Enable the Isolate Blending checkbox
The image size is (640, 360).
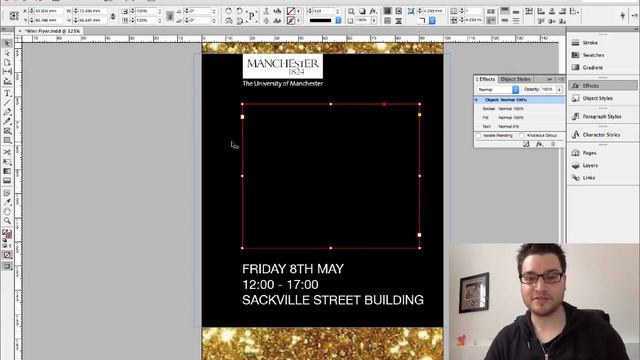[x=478, y=136]
